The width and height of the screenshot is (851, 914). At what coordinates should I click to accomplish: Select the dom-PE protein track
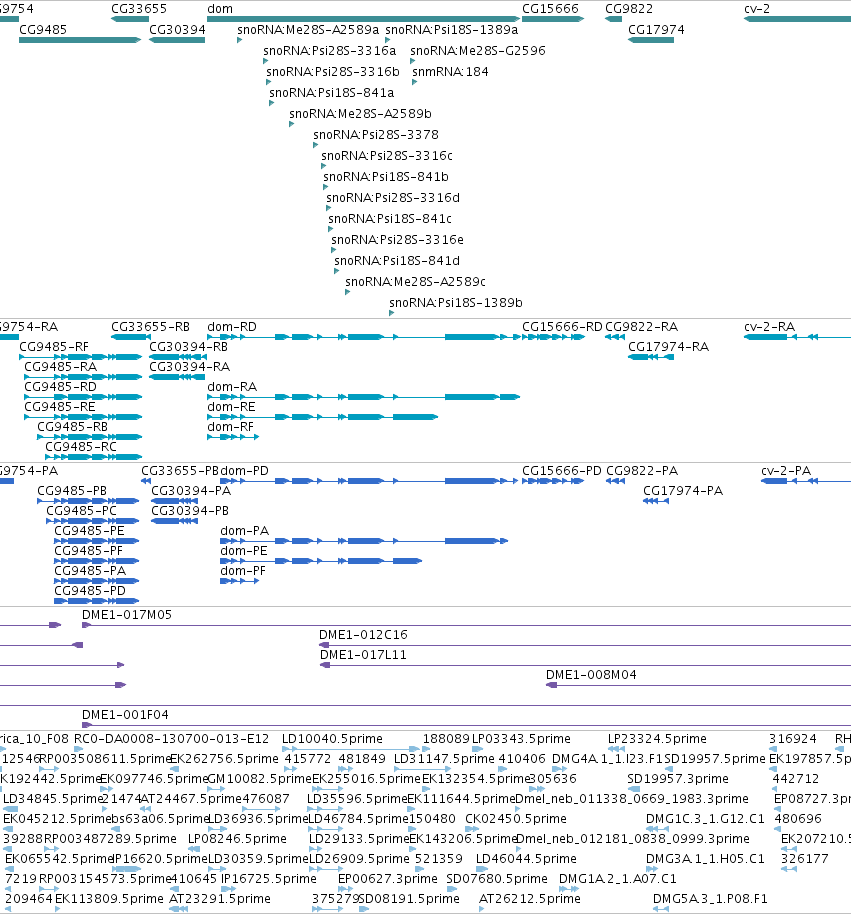click(321, 561)
